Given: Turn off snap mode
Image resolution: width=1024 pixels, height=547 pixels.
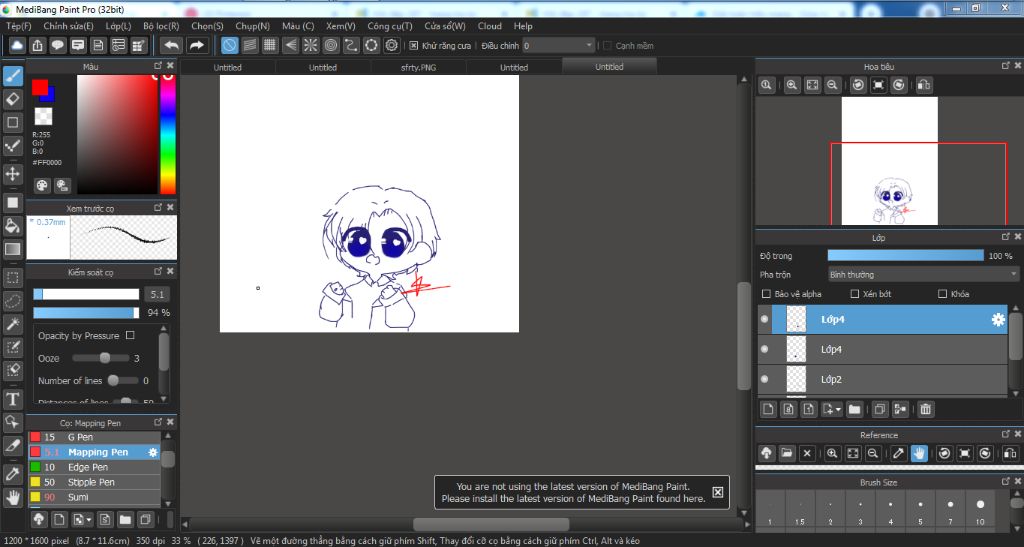Looking at the screenshot, I should [229, 45].
